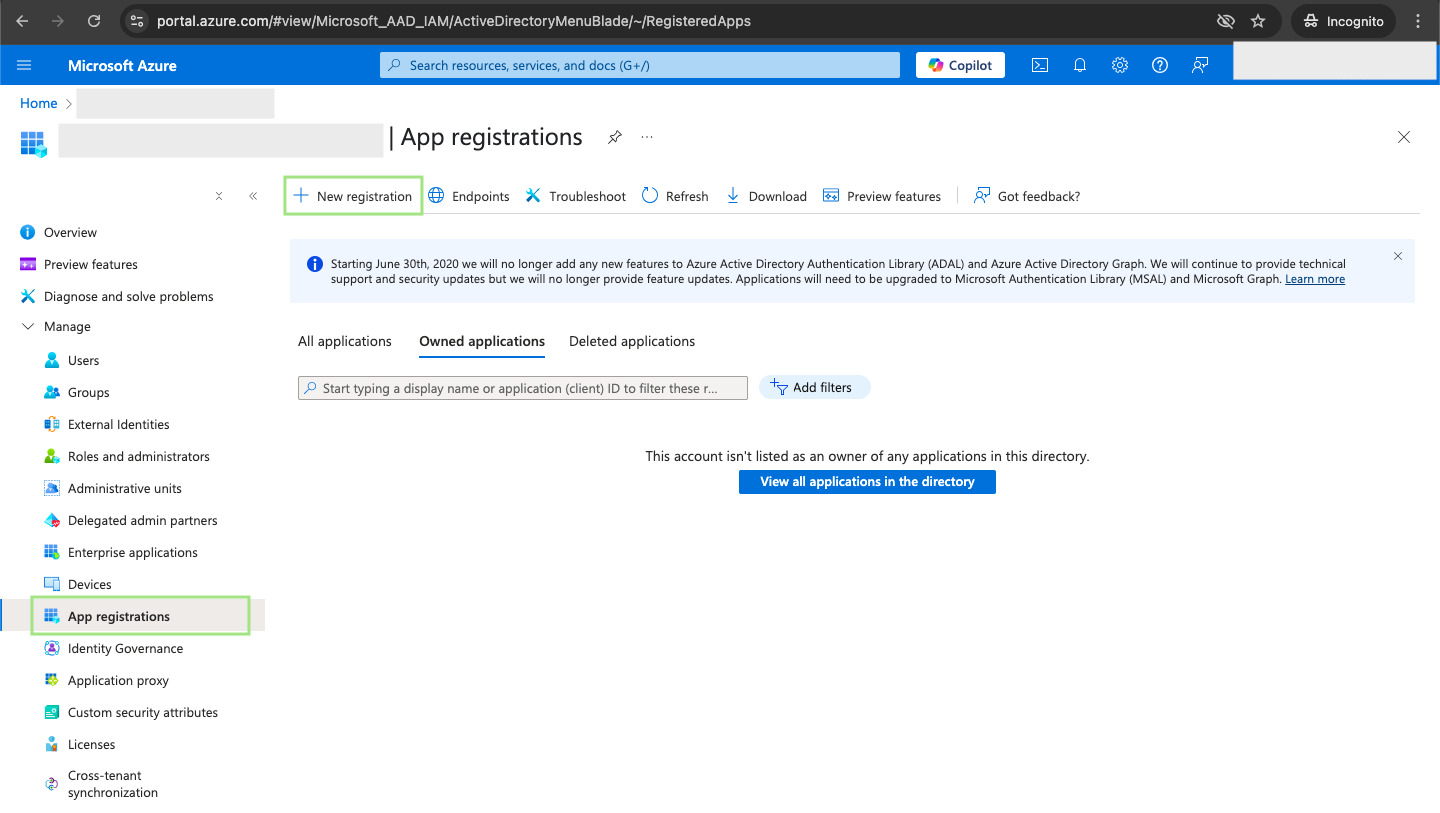Open the top bar Feedback icon

(x=1200, y=65)
